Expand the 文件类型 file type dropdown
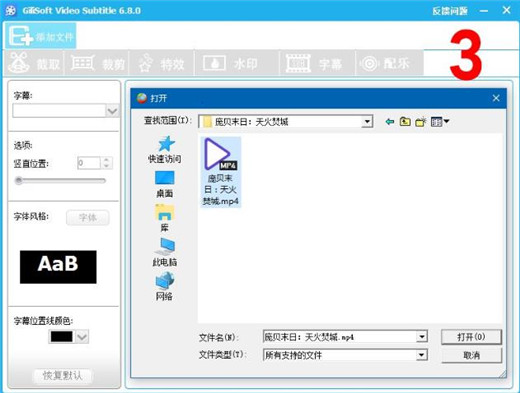This screenshot has height=393, width=520. coord(422,355)
